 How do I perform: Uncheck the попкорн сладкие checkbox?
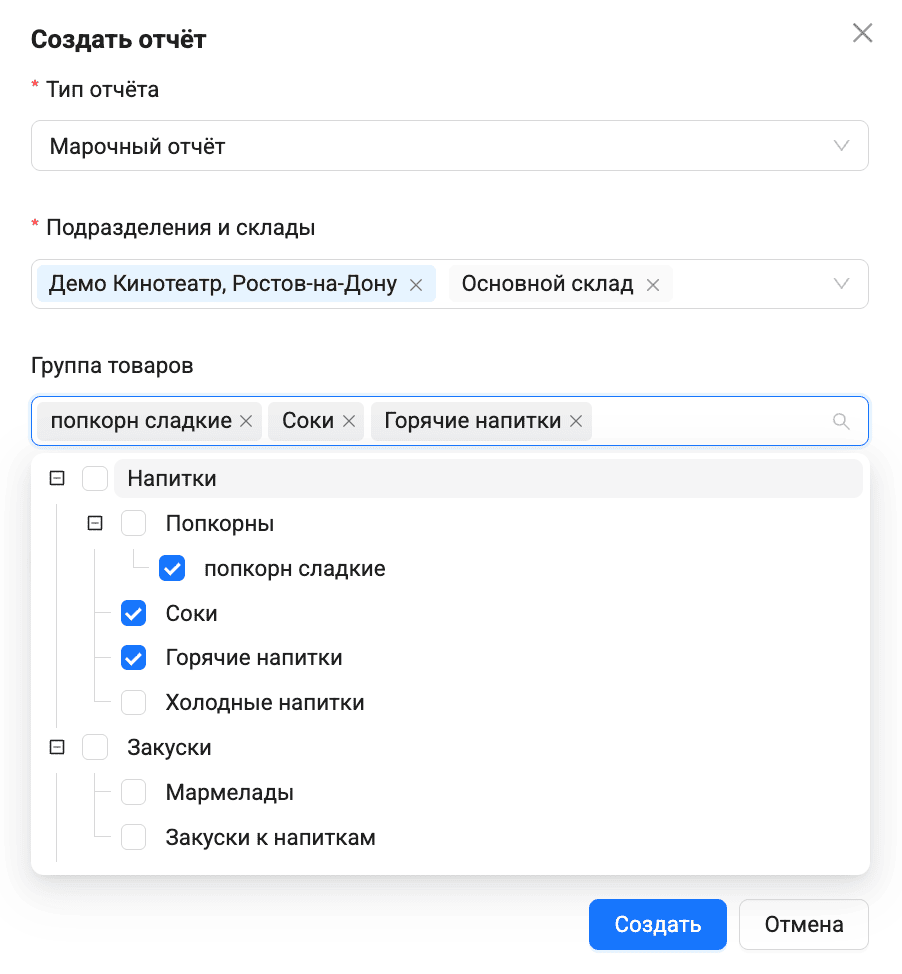tap(172, 569)
